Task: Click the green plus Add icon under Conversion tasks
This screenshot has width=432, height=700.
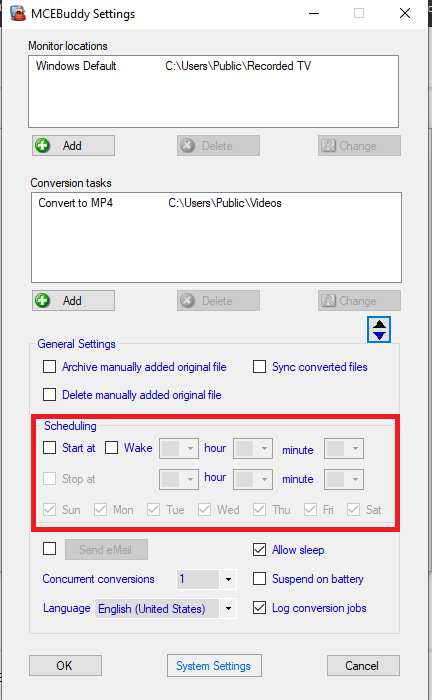Action: click(x=43, y=300)
